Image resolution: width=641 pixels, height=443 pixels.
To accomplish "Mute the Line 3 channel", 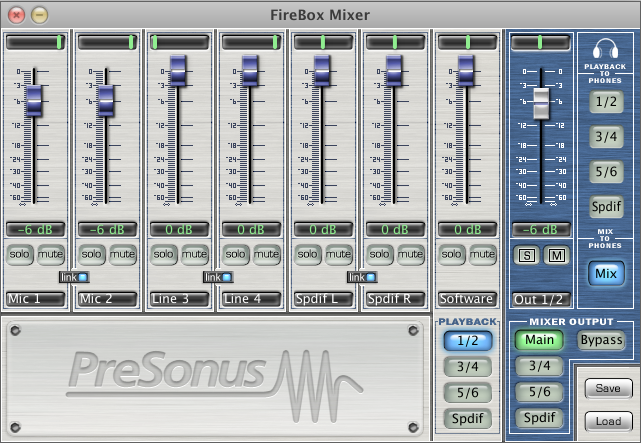I will click(x=195, y=255).
